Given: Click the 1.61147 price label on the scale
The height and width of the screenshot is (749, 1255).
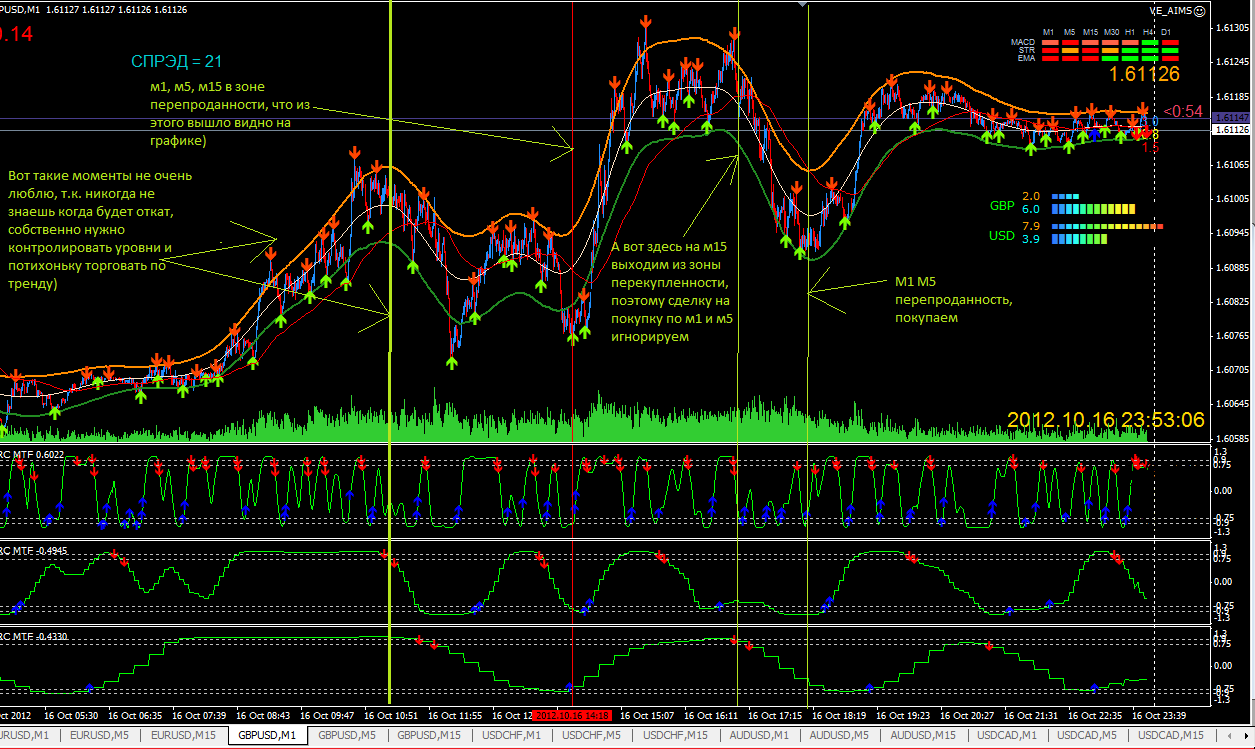Looking at the screenshot, I should (1232, 118).
